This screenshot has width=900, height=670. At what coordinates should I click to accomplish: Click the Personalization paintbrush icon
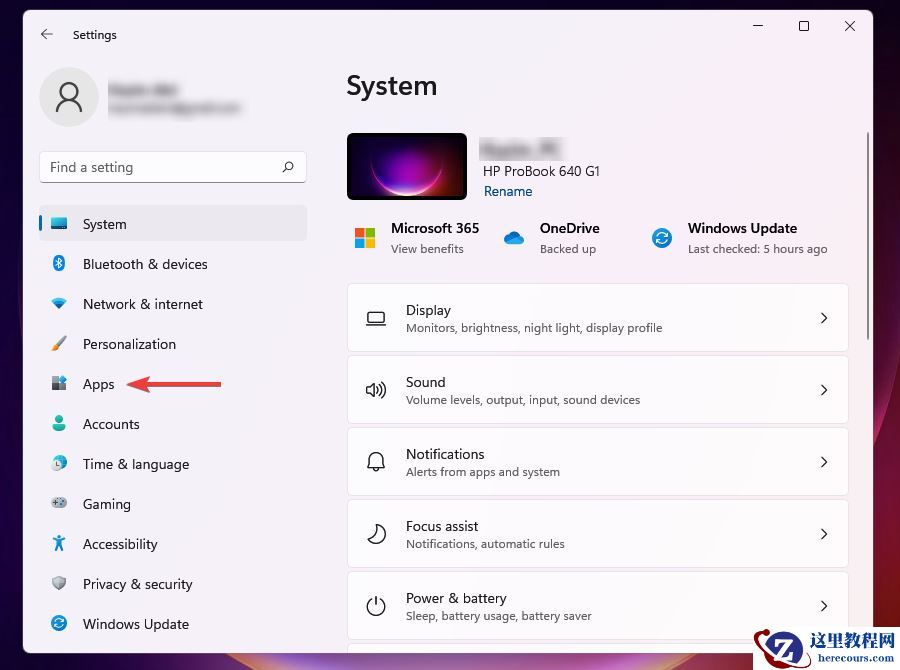pos(59,344)
